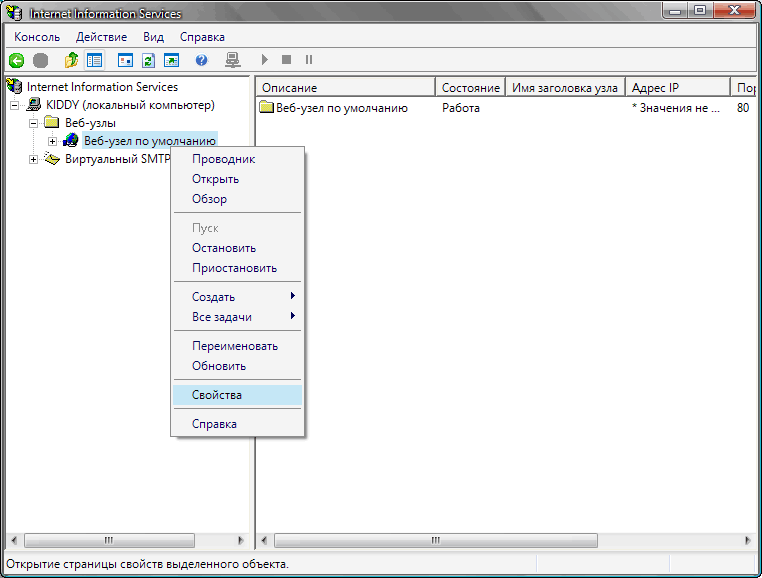Select Веб-узел по умолчанию tree label
The image size is (762, 578).
tap(150, 140)
